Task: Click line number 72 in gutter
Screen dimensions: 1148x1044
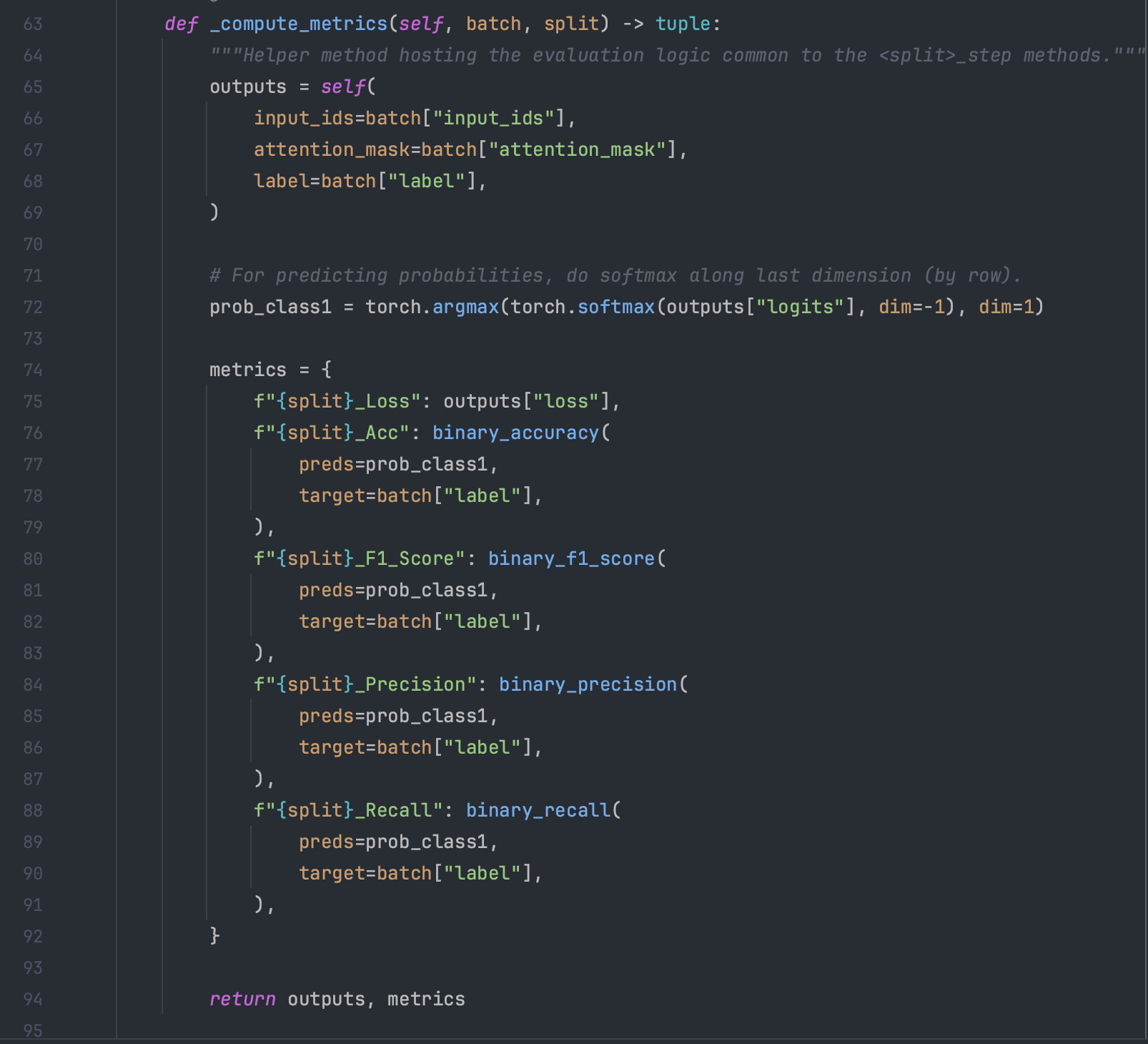Action: point(33,307)
